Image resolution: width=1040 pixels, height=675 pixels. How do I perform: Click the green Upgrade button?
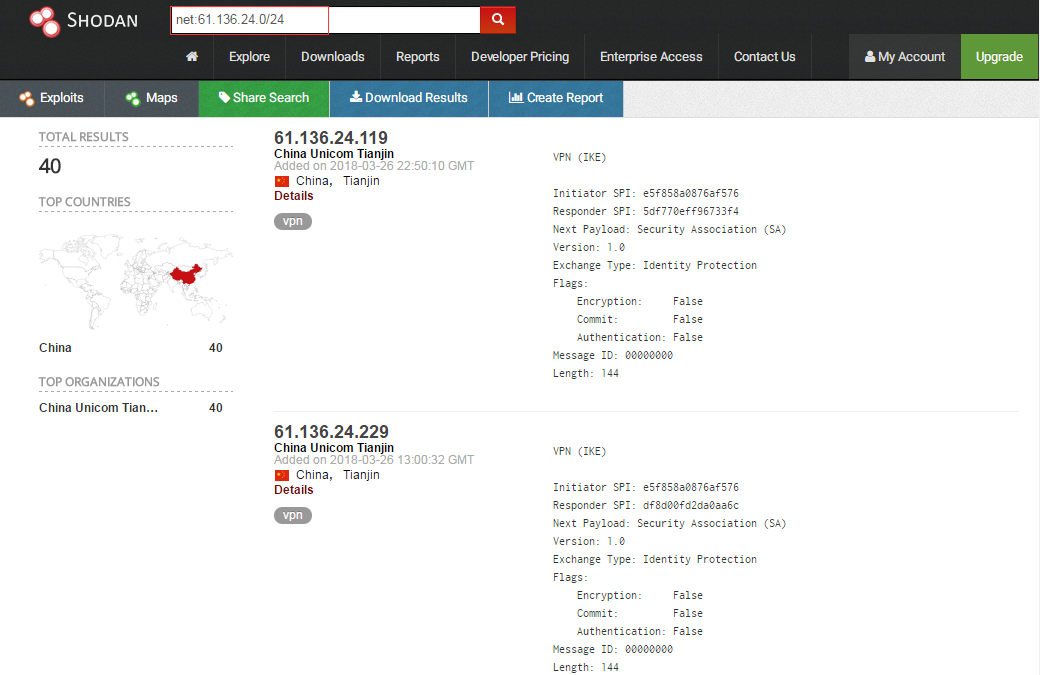(x=999, y=56)
